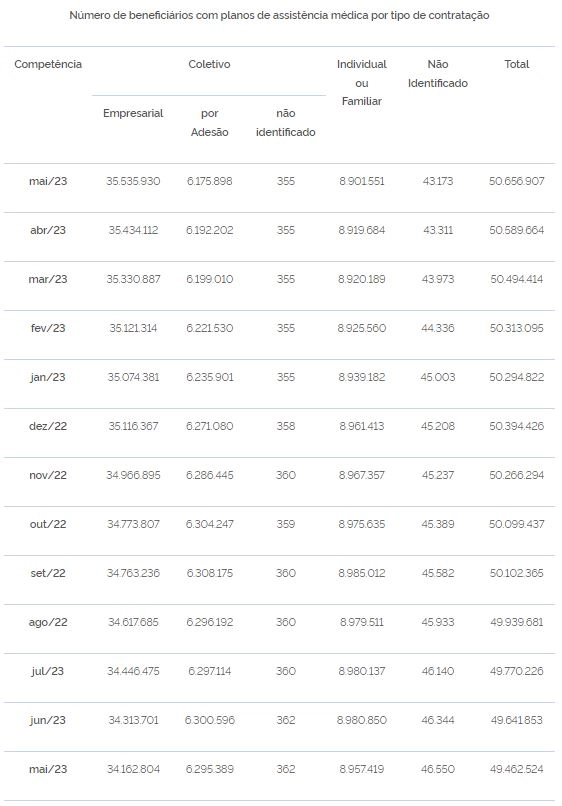This screenshot has width=562, height=806.
Task: Click the jun/23 total 49.641.853
Action: coord(517,720)
